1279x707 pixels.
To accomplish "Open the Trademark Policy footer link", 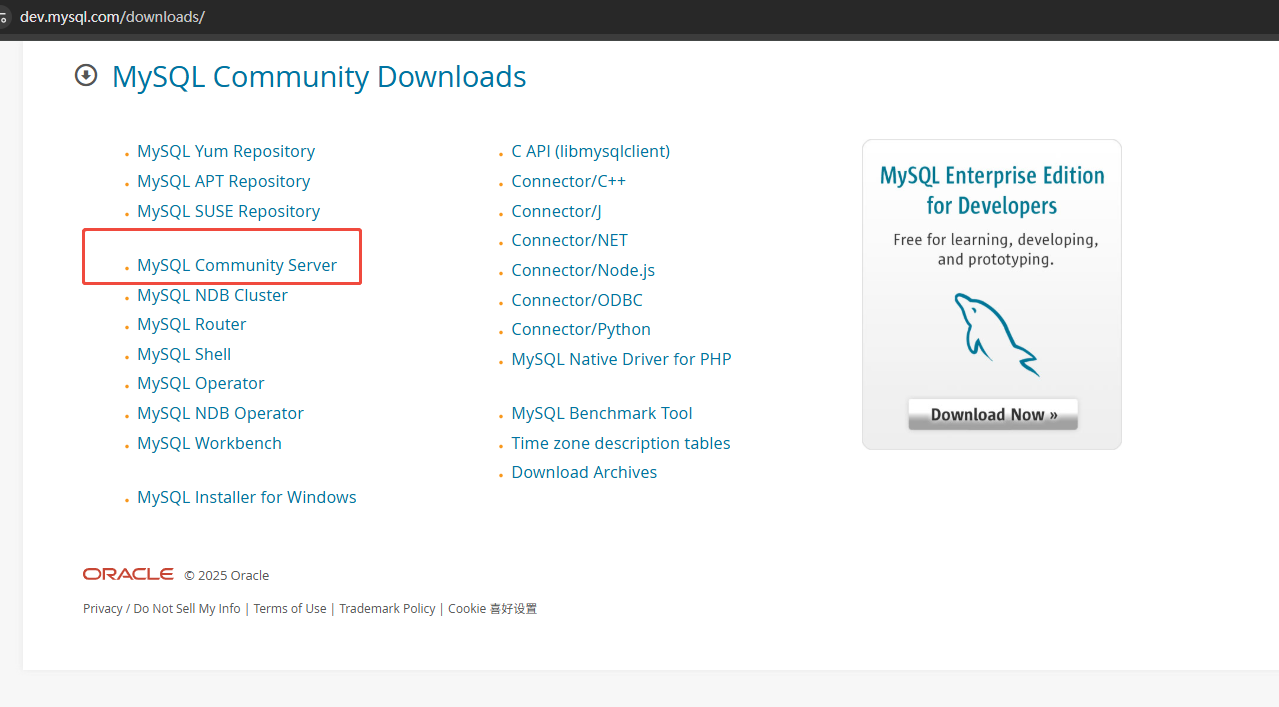I will (x=387, y=608).
